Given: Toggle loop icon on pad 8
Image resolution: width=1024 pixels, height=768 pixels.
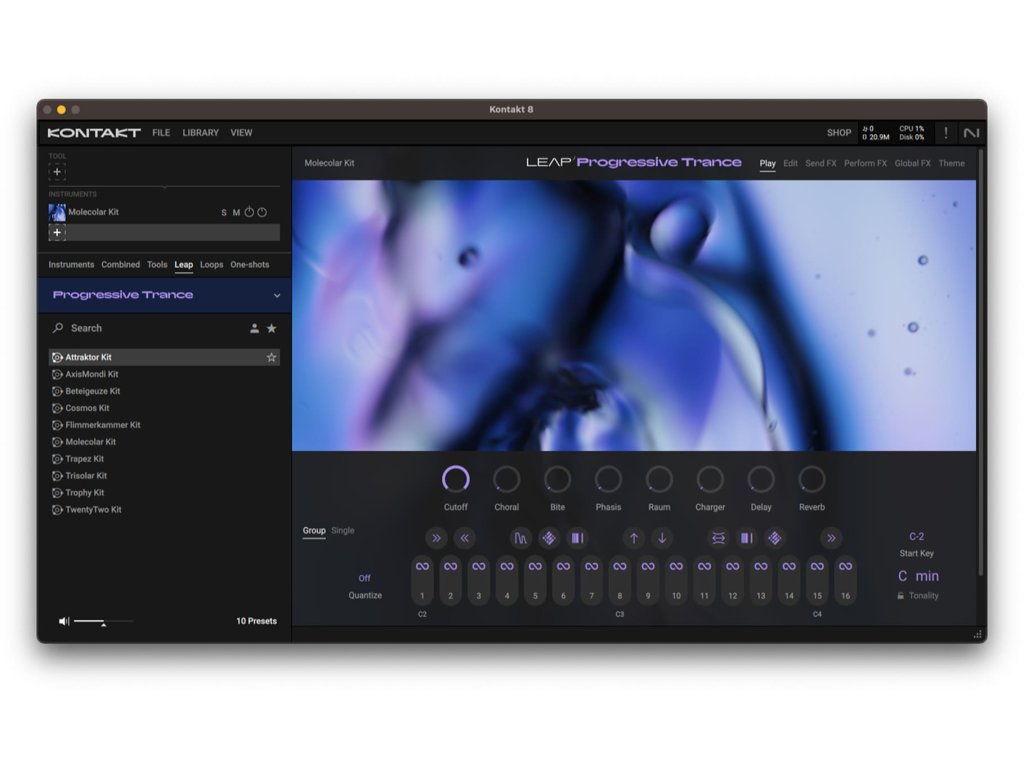Looking at the screenshot, I should (x=620, y=566).
